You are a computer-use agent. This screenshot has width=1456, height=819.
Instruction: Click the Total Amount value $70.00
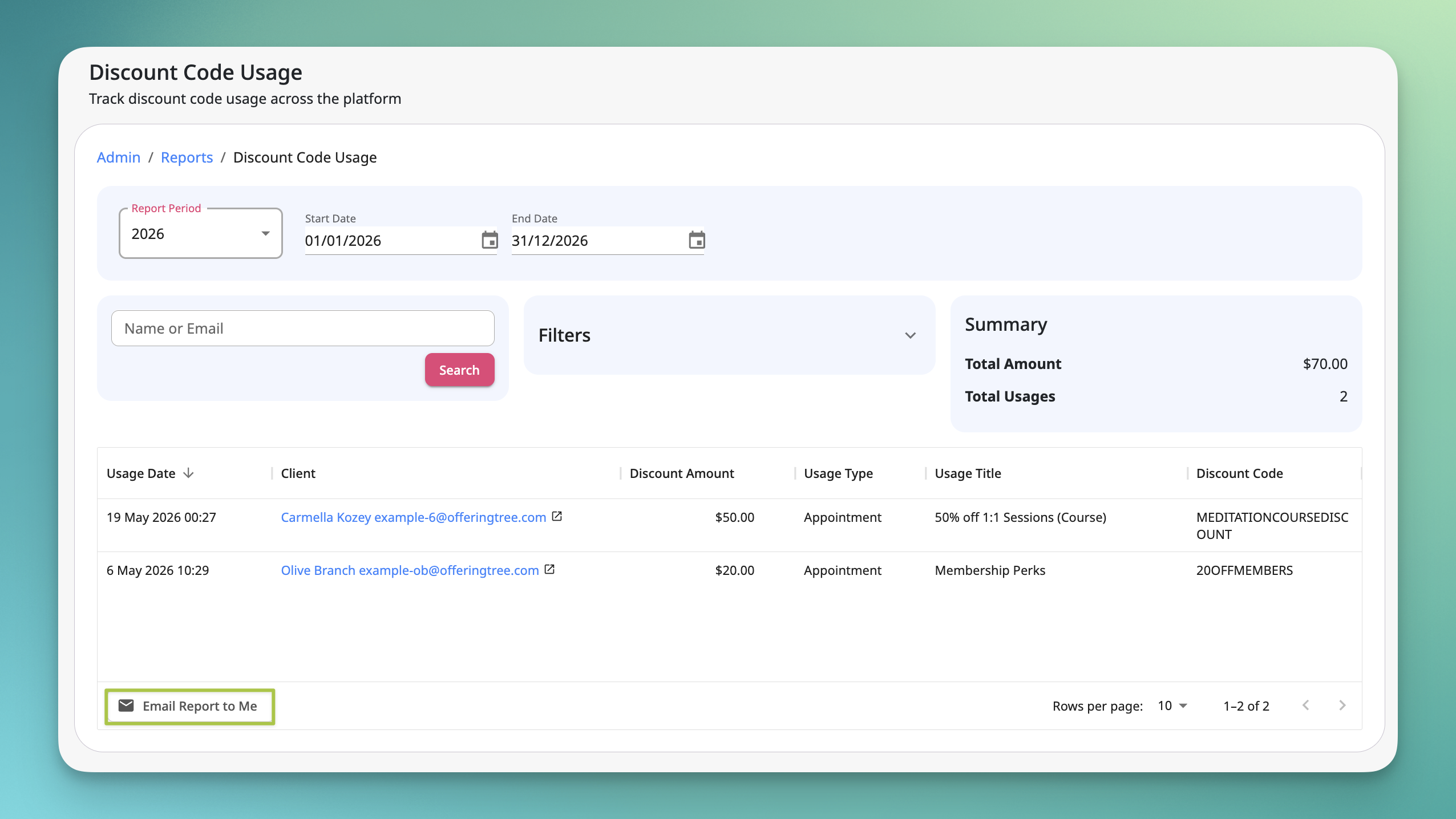point(1325,364)
